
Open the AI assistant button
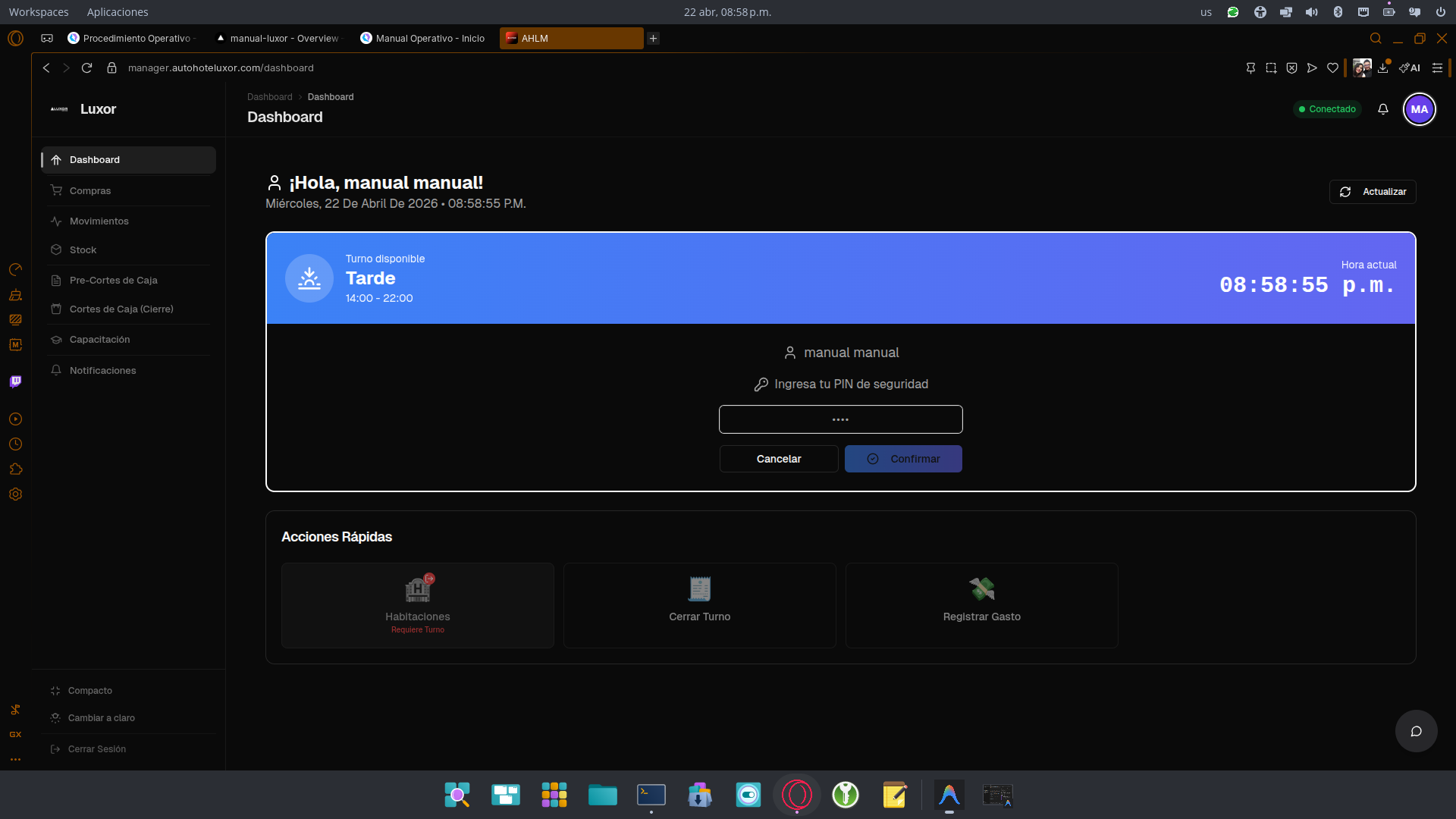1410,67
